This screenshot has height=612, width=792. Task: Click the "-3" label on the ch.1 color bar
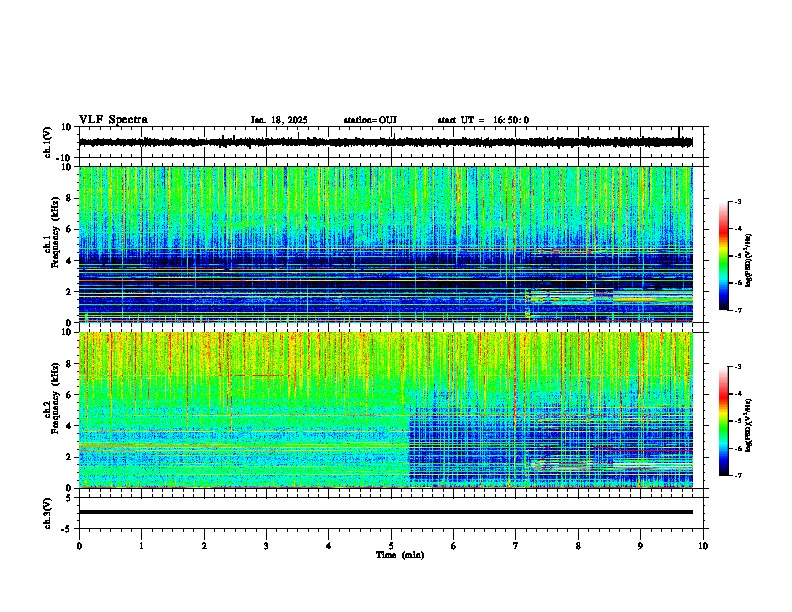737,202
